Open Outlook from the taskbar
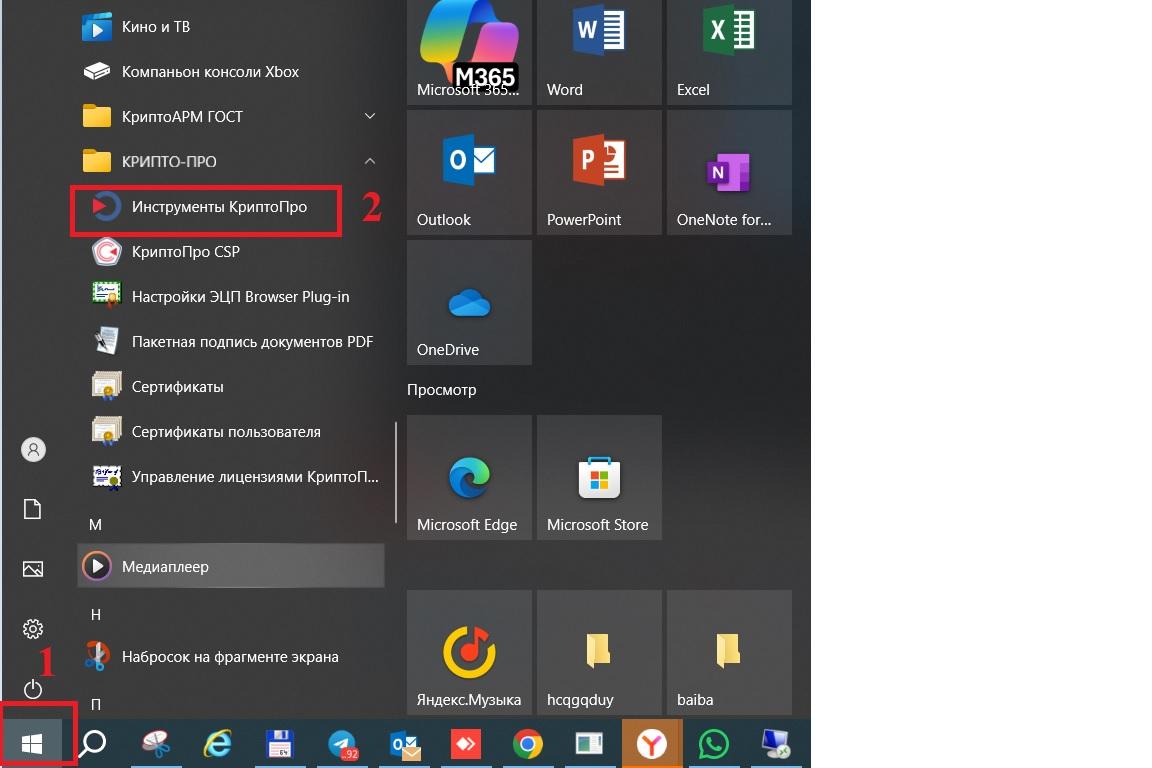 coord(404,744)
